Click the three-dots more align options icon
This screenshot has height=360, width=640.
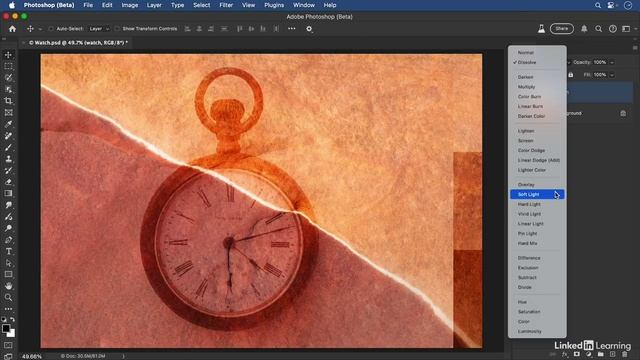(x=291, y=29)
